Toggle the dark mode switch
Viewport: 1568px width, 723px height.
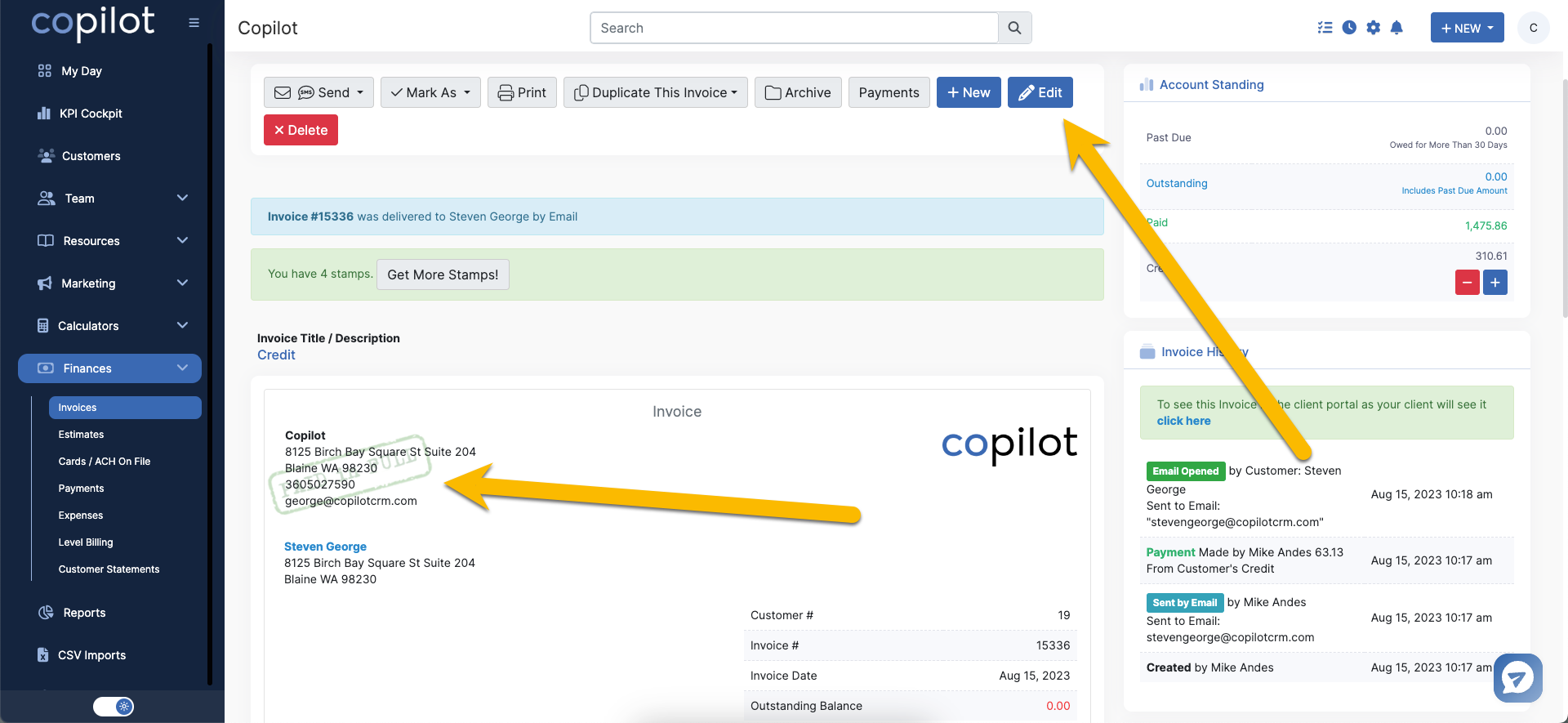coord(114,707)
